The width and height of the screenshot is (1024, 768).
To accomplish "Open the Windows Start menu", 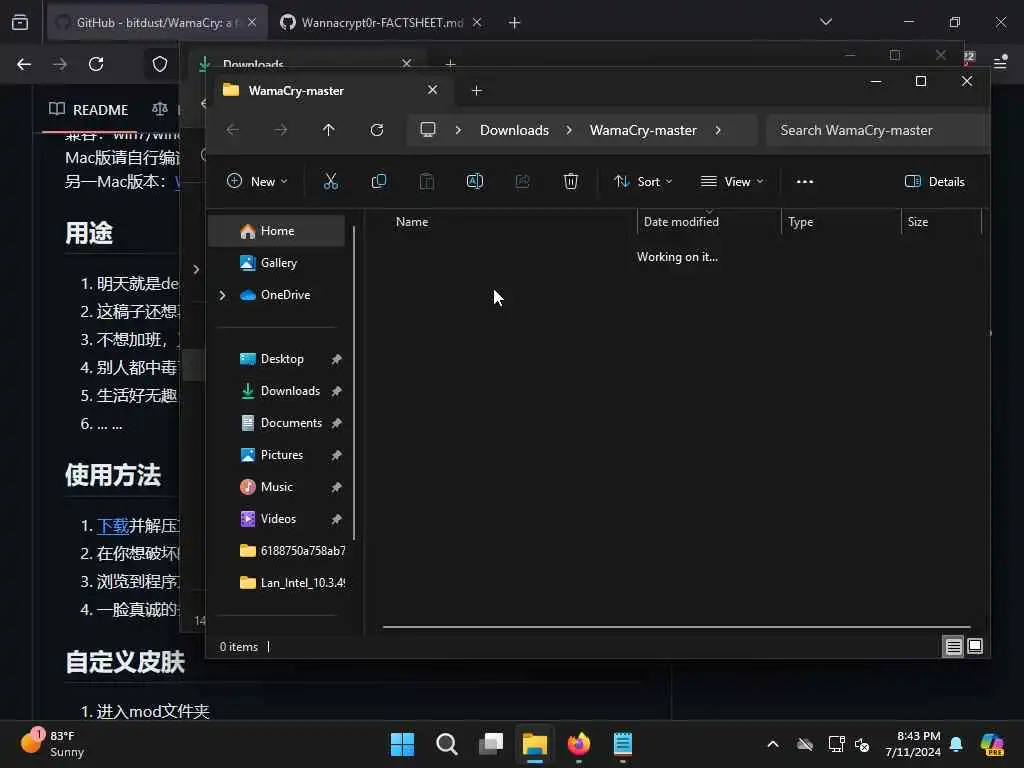I will 402,744.
